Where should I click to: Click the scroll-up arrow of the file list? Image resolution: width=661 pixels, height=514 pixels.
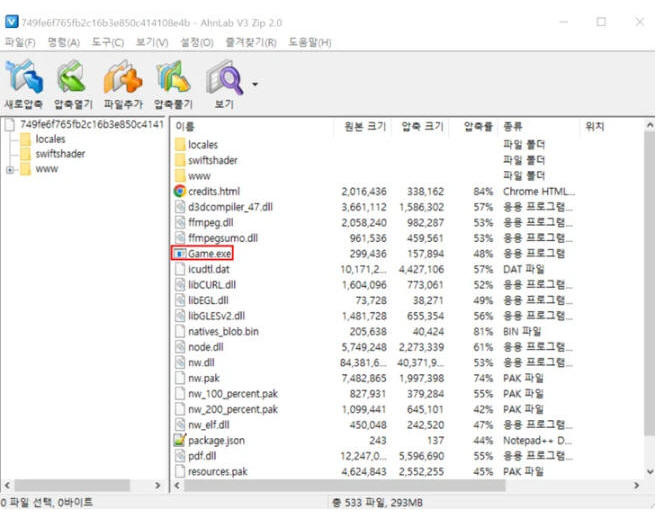click(x=650, y=125)
